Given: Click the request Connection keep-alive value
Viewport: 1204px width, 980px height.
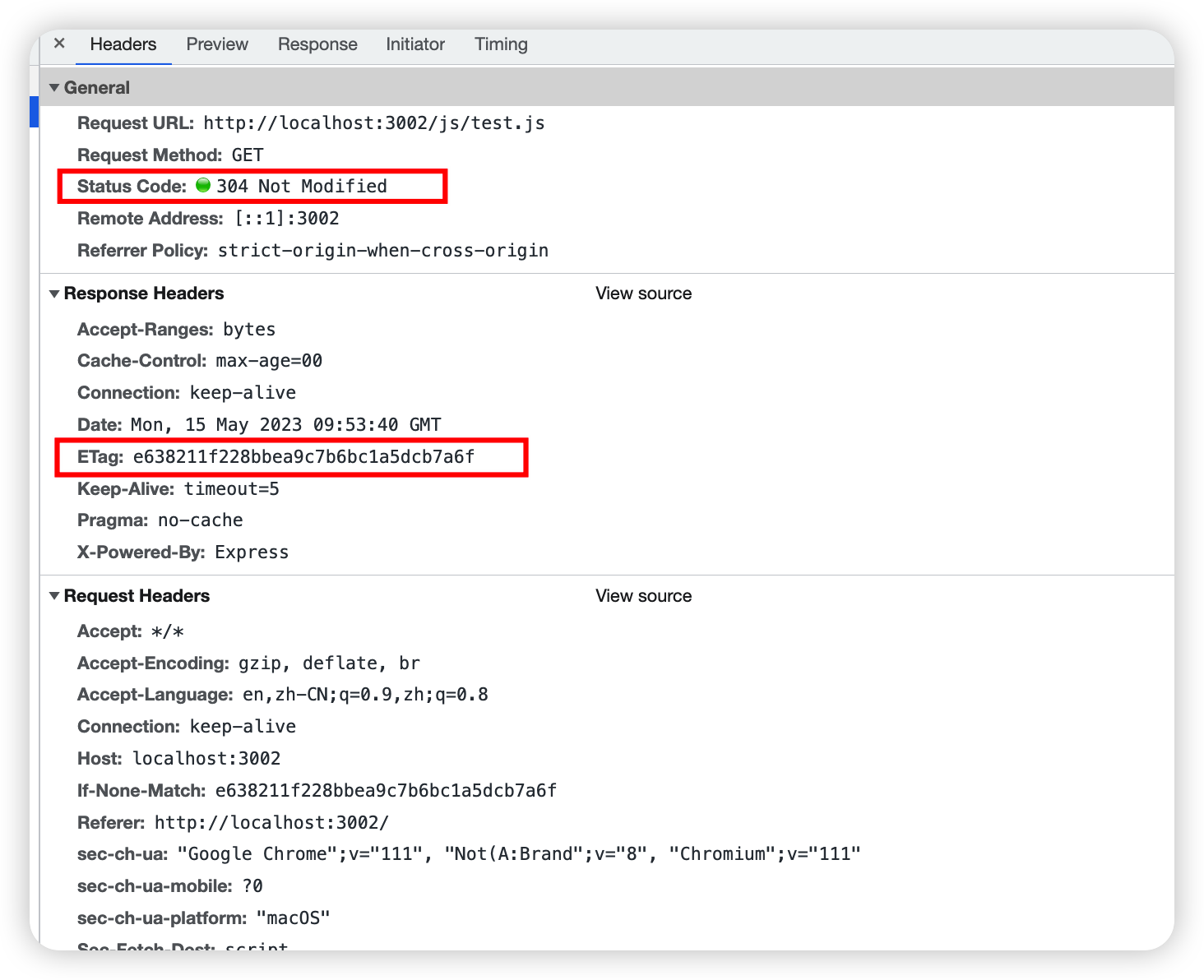Looking at the screenshot, I should click(243, 727).
